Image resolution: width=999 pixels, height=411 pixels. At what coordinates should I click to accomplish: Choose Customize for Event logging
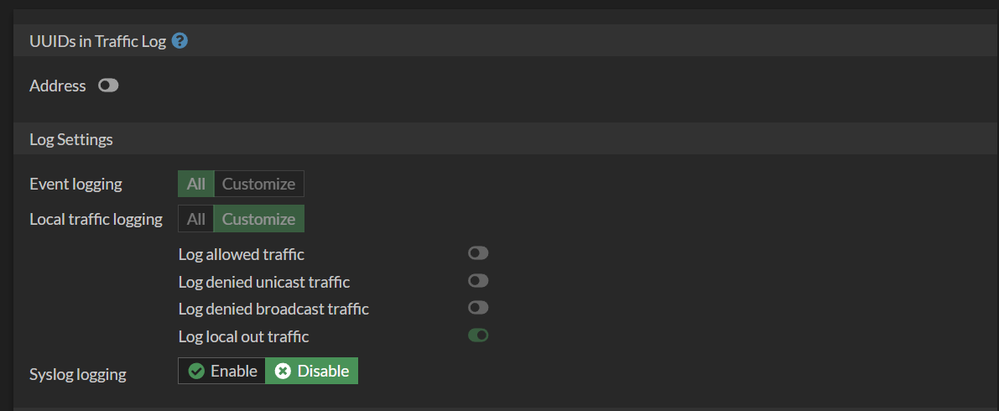[259, 184]
